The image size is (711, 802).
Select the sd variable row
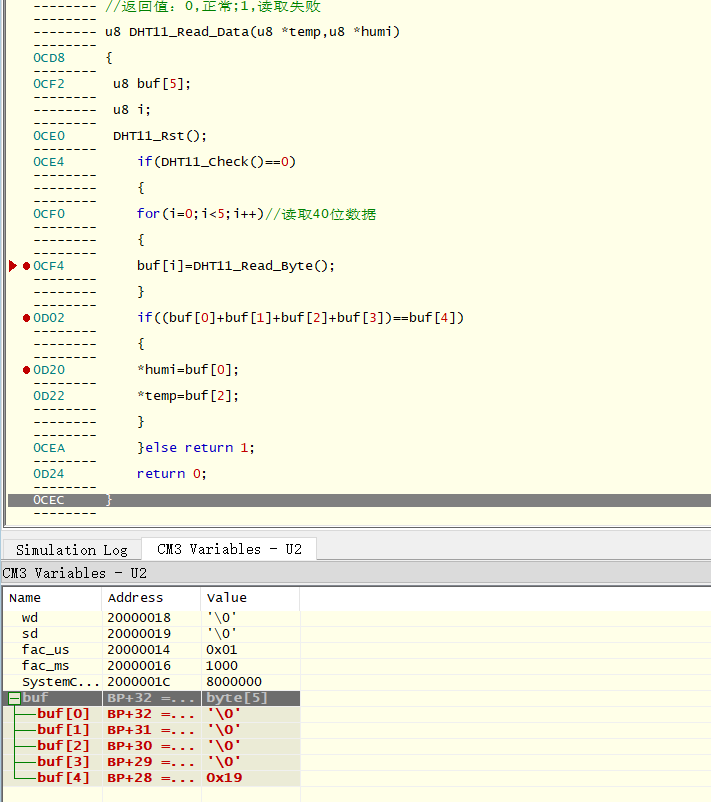pyautogui.click(x=151, y=634)
